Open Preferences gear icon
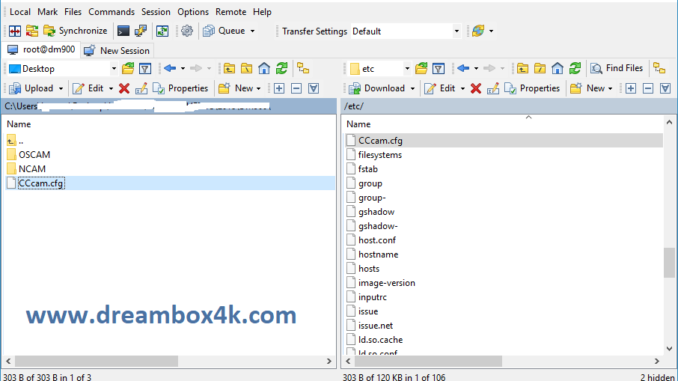This screenshot has height=381, width=678. pyautogui.click(x=187, y=31)
